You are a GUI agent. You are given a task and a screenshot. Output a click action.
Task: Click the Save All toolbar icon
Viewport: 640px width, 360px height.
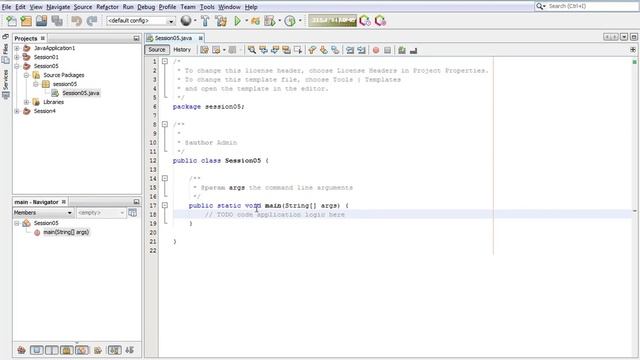[57, 21]
